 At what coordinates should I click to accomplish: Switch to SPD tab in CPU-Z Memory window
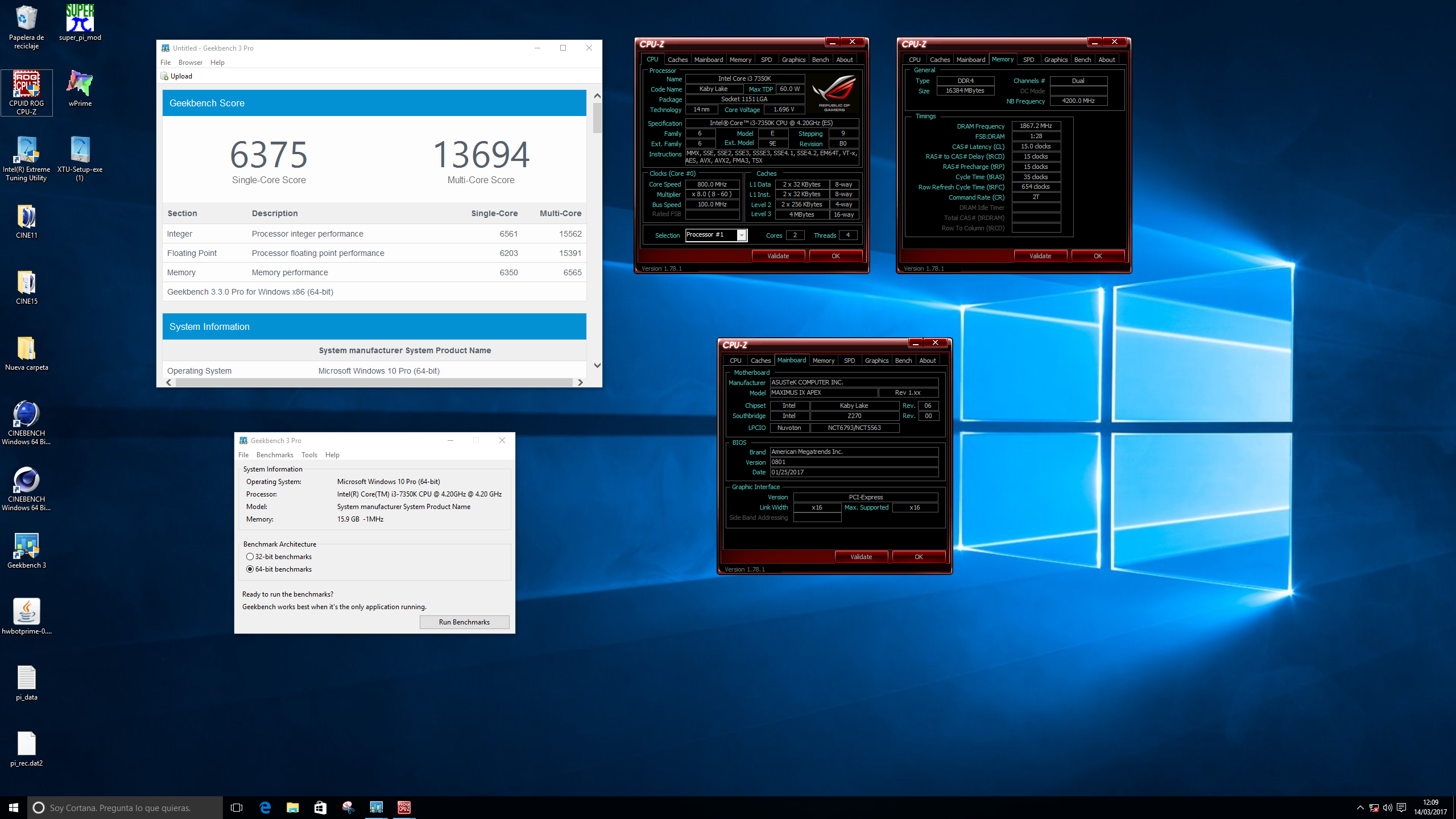(1028, 60)
